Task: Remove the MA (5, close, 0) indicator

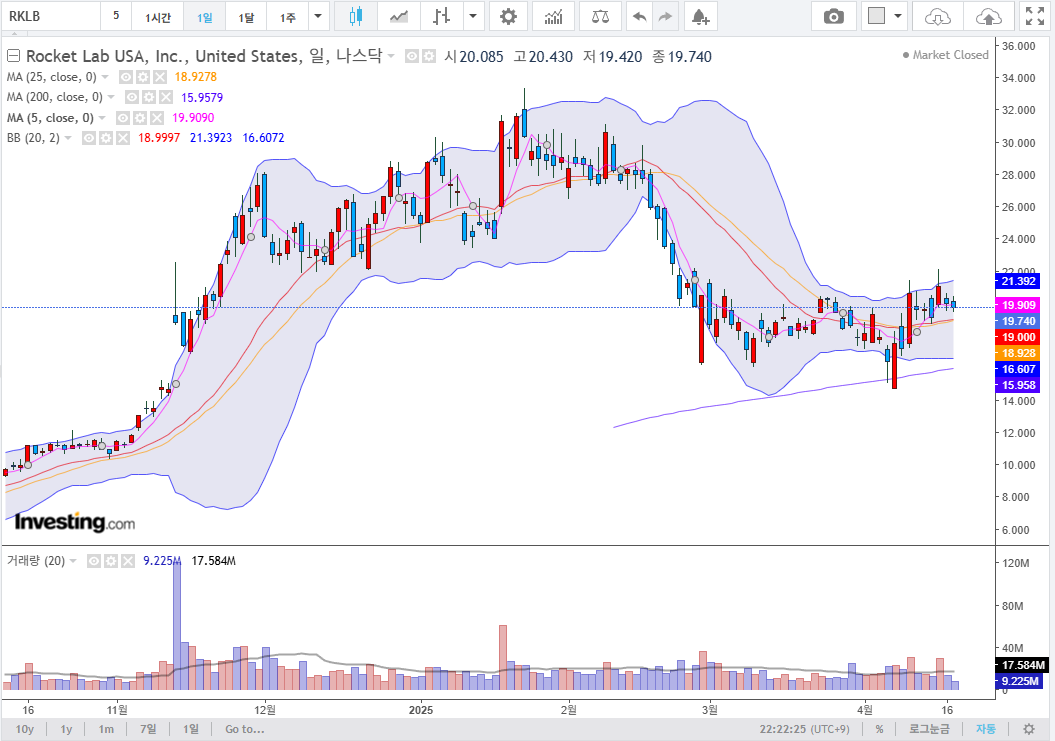Action: pyautogui.click(x=157, y=118)
